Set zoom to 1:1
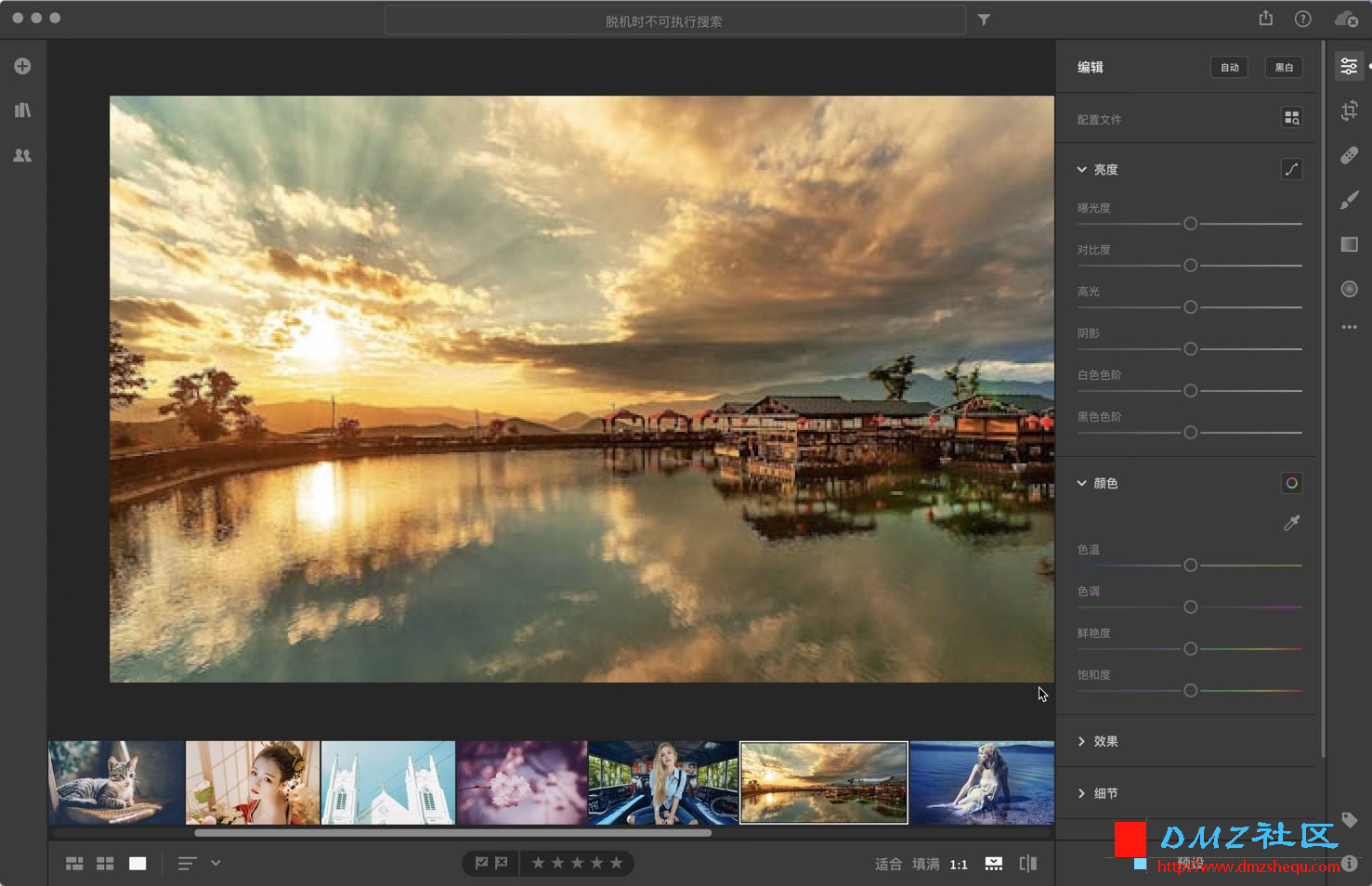Screen dimensions: 1372x886 tap(959, 865)
